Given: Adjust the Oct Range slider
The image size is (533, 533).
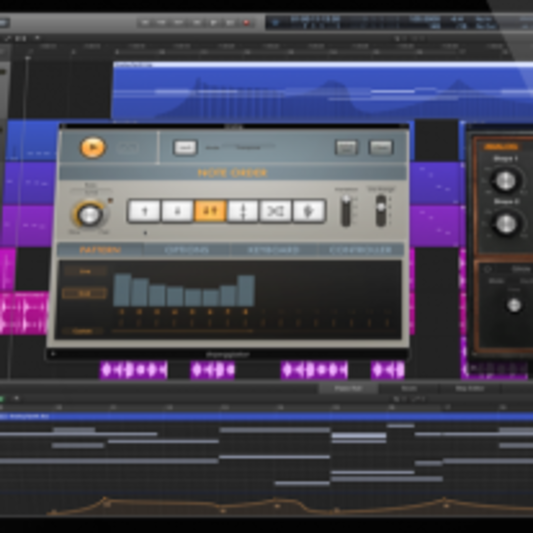Looking at the screenshot, I should coord(381,211).
